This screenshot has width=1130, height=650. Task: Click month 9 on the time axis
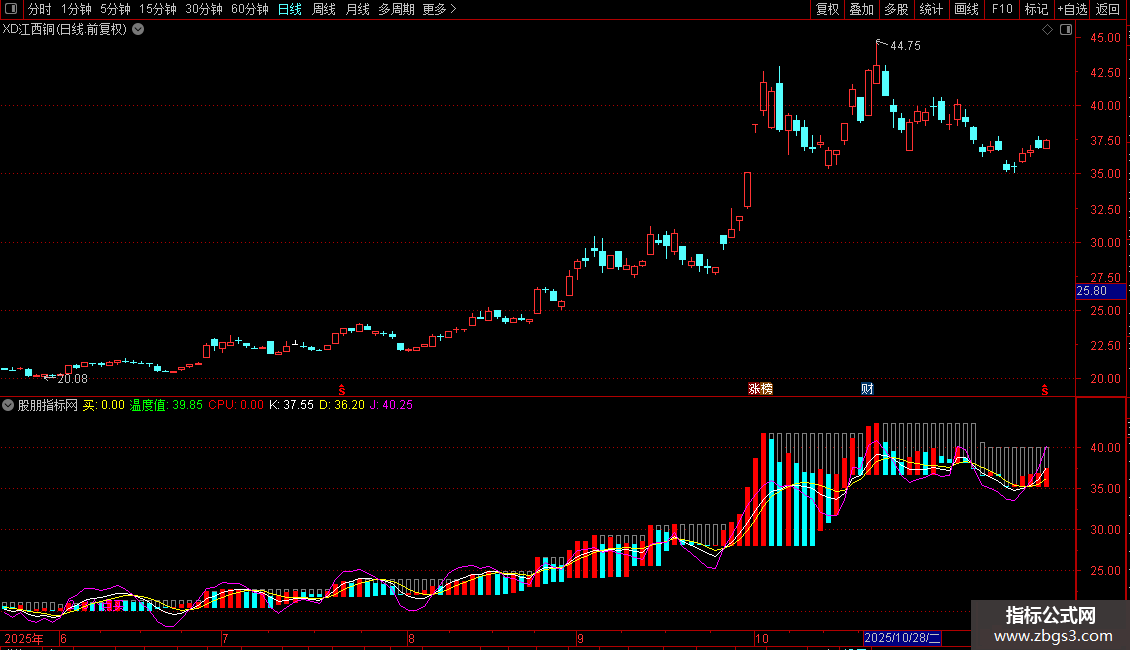coord(580,638)
